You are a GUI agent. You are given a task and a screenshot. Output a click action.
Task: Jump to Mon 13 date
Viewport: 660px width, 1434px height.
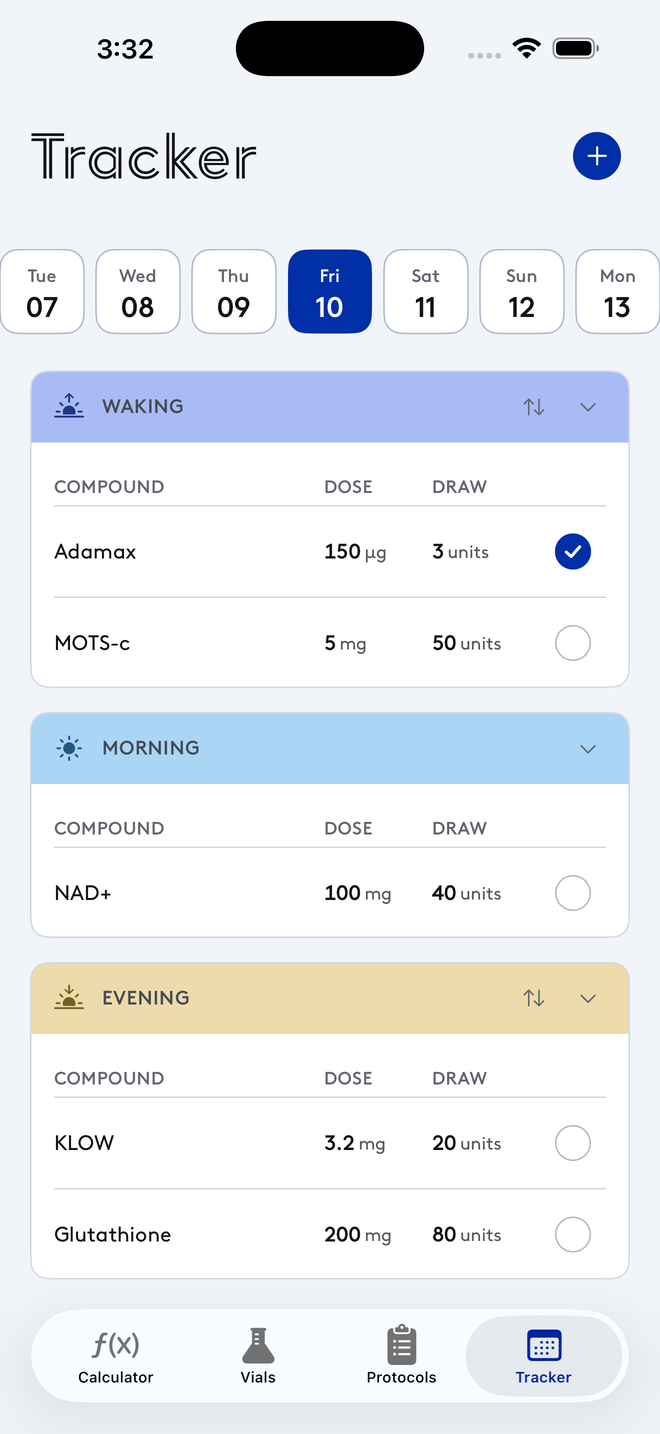click(618, 291)
